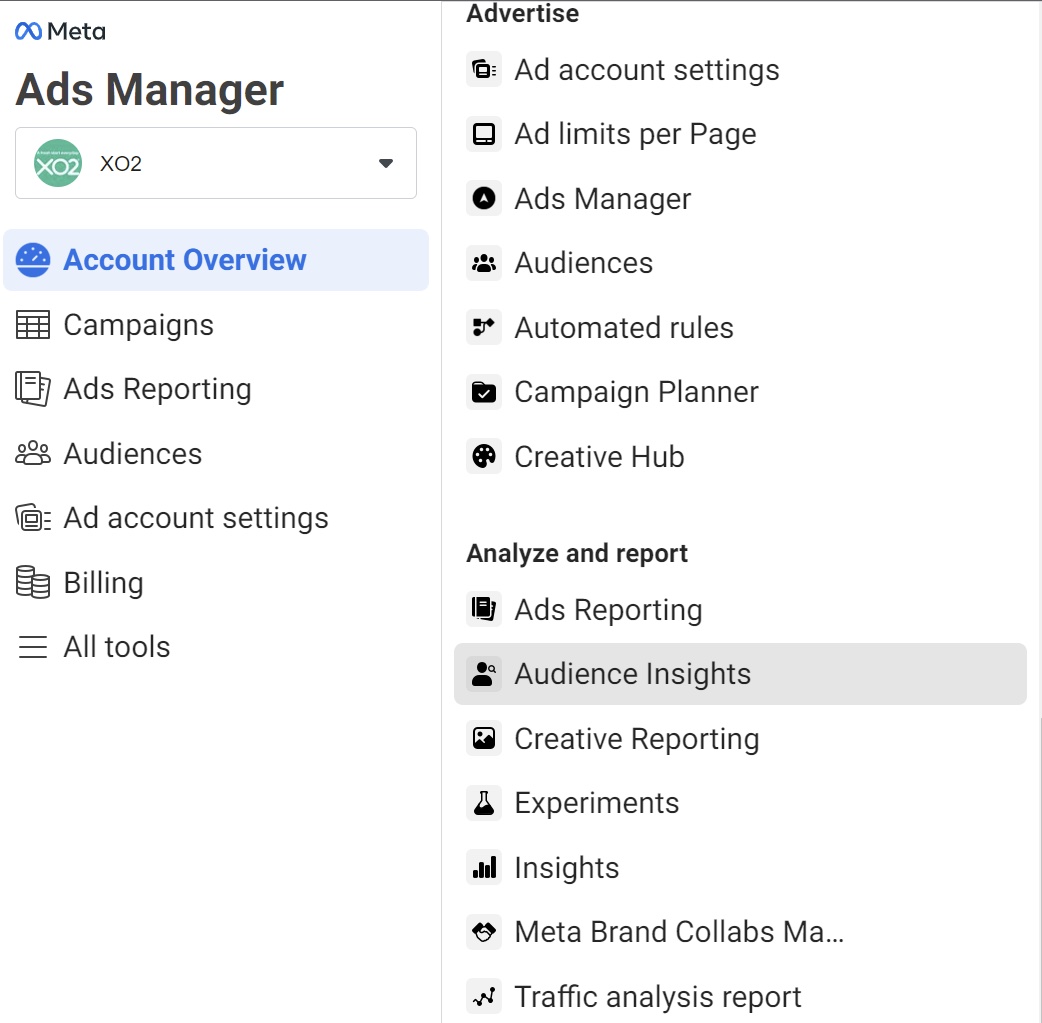Click the Traffic analysis report icon
Image resolution: width=1042 pixels, height=1023 pixels.
tap(484, 996)
